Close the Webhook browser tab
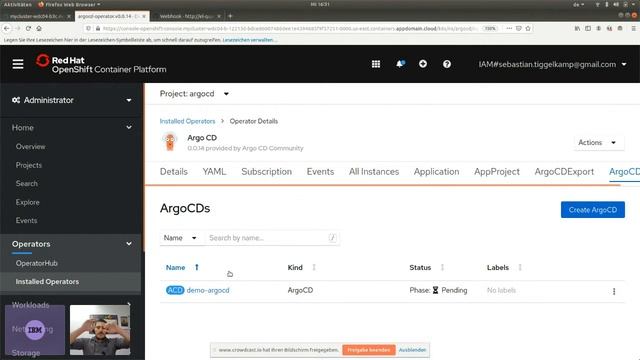The width and height of the screenshot is (640, 360). point(219,16)
